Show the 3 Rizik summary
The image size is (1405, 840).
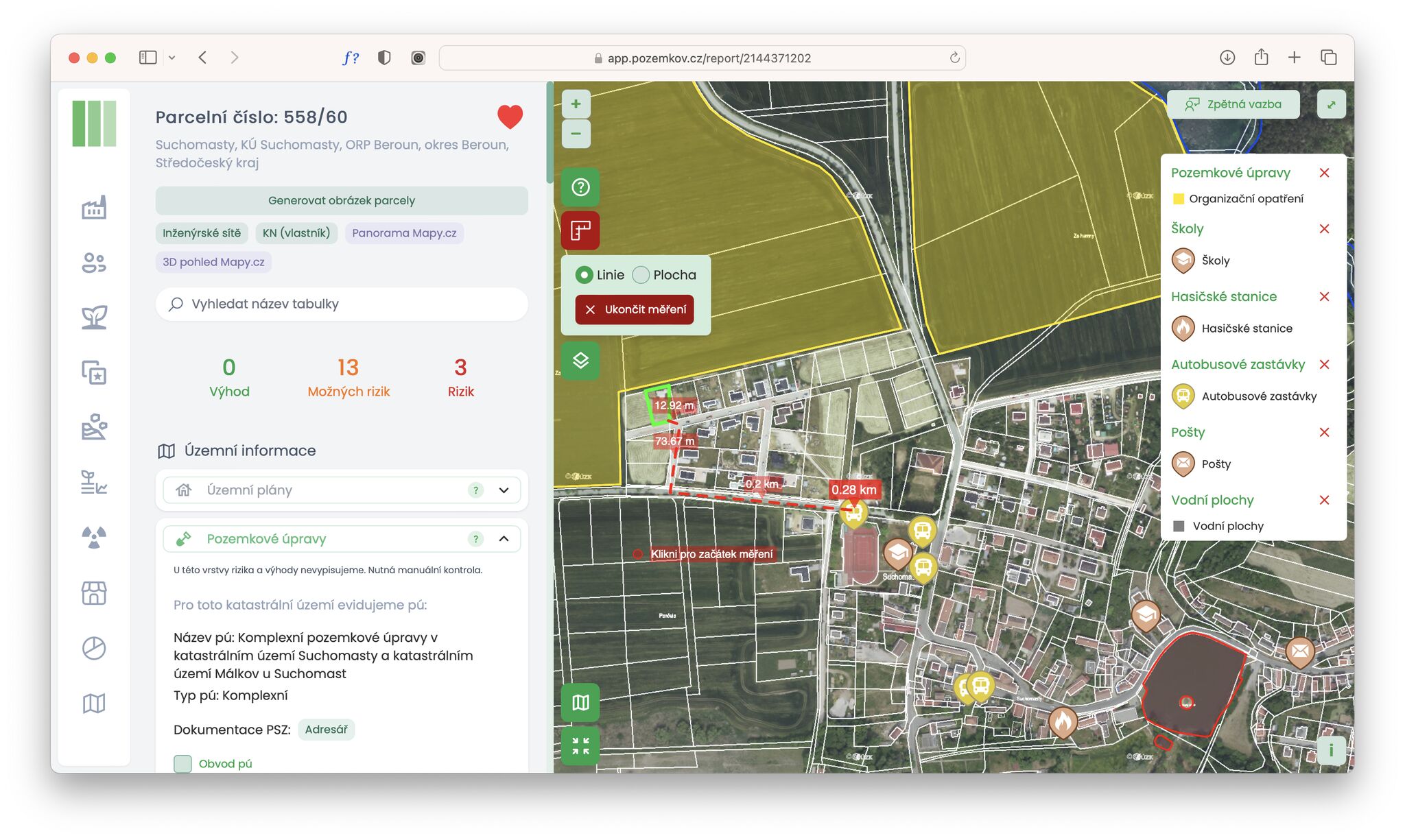[x=460, y=377]
